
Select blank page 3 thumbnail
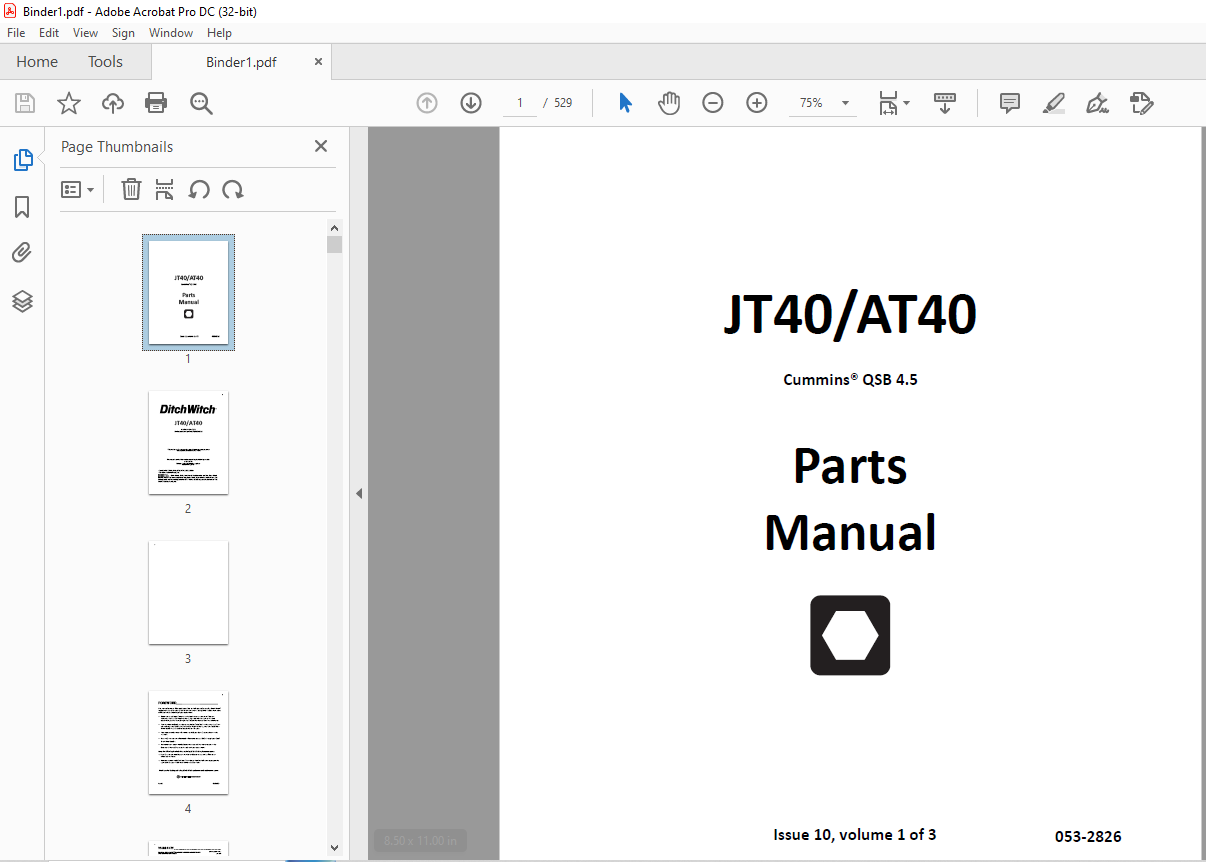click(x=188, y=592)
